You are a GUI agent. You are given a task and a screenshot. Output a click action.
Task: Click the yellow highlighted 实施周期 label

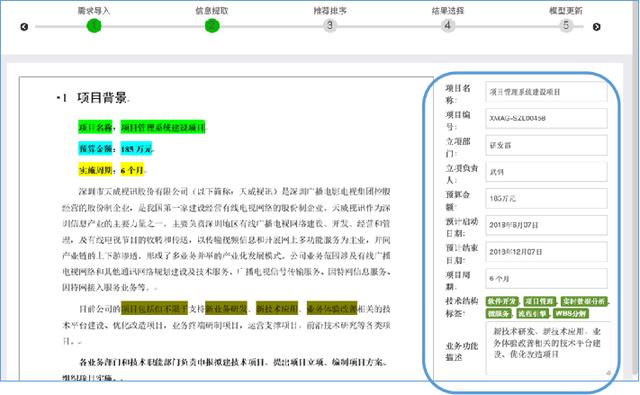tap(96, 169)
